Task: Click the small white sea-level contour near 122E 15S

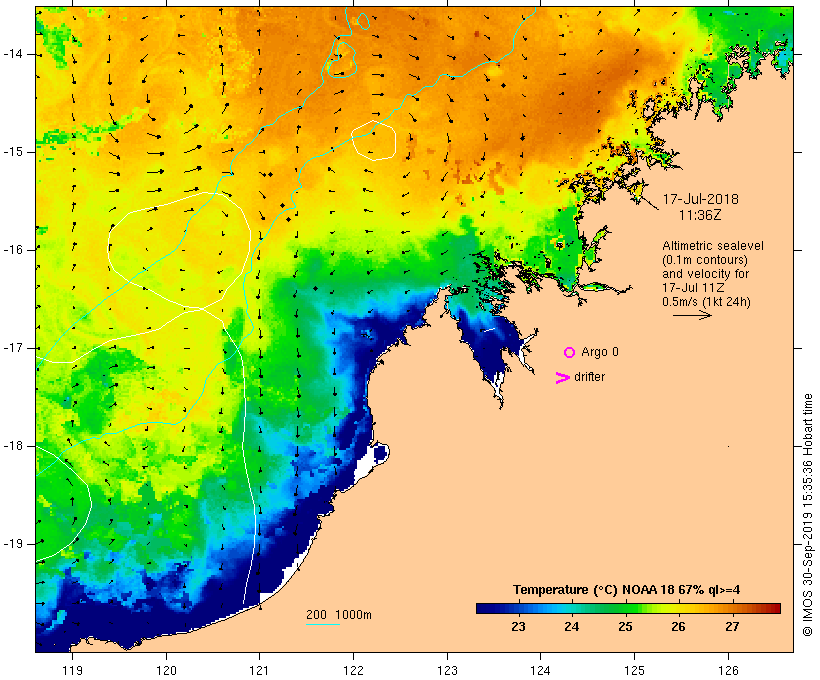Action: (x=373, y=140)
